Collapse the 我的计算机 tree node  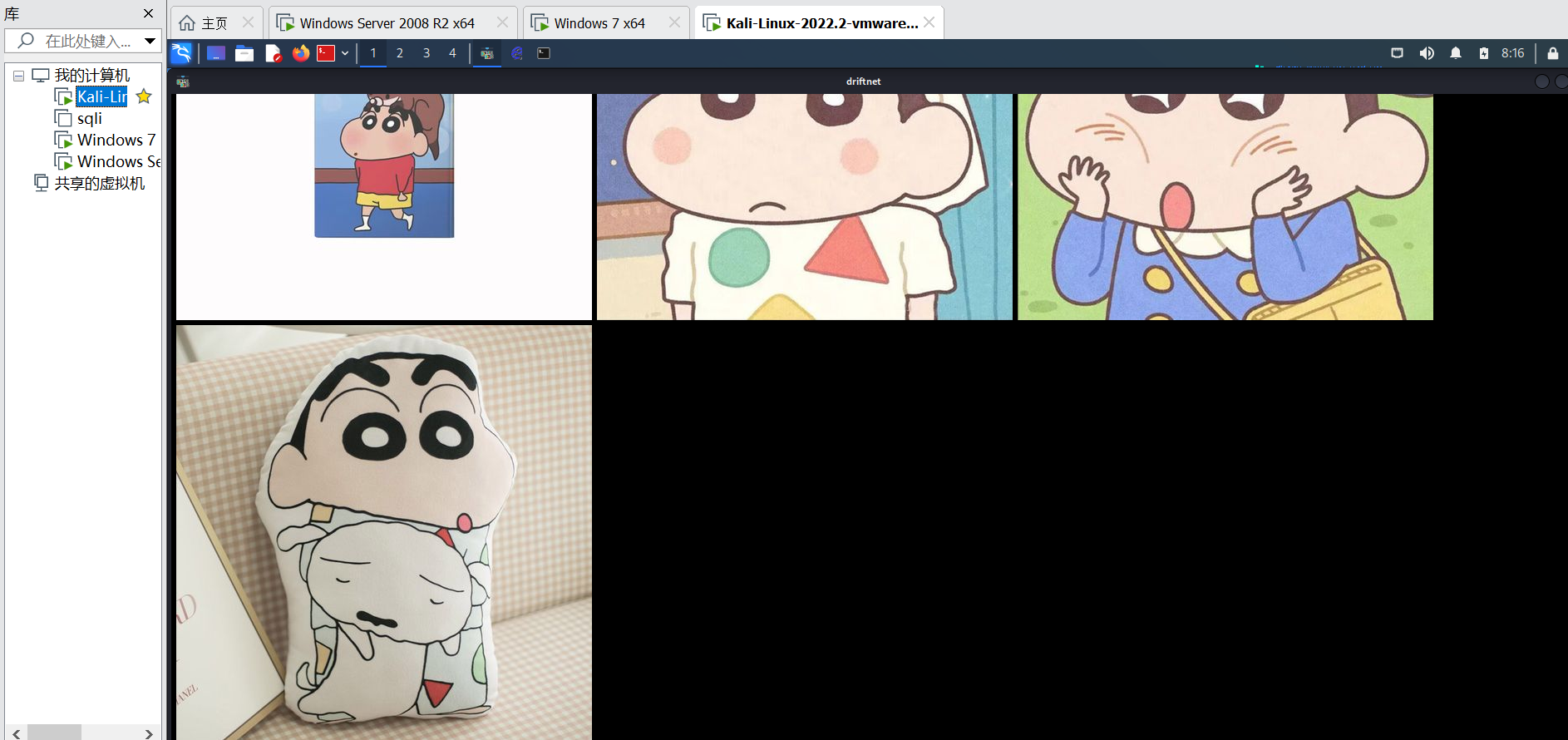click(x=18, y=76)
